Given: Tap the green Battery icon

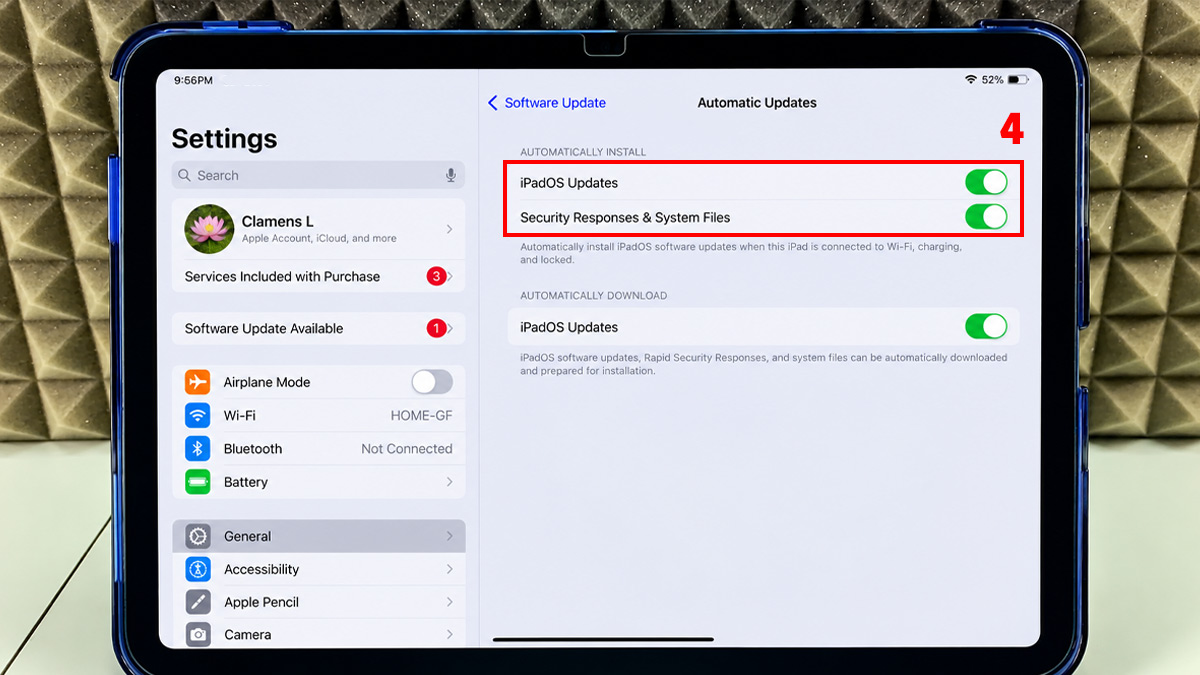Looking at the screenshot, I should point(198,482).
